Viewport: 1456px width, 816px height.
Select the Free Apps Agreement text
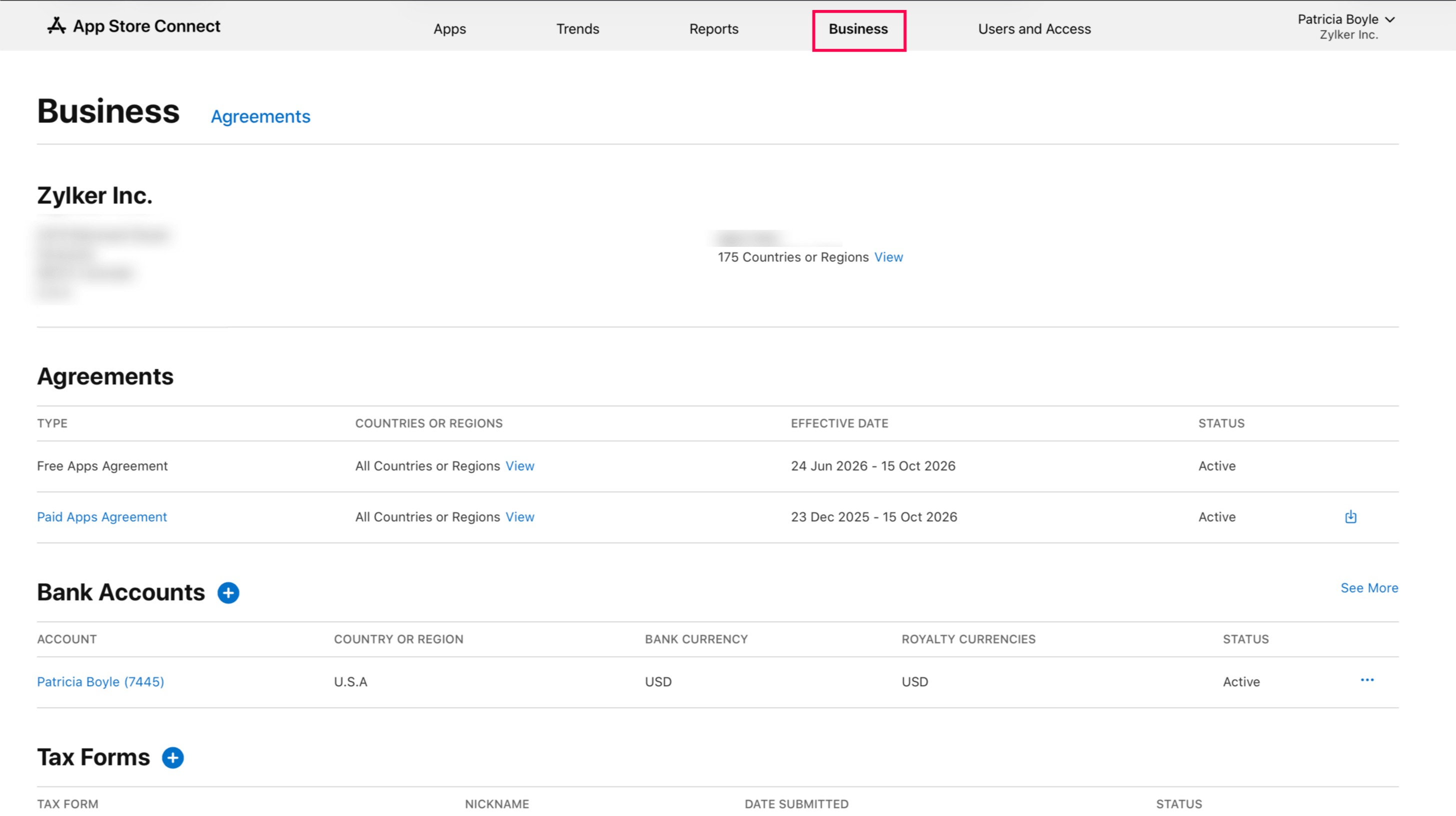coord(102,466)
